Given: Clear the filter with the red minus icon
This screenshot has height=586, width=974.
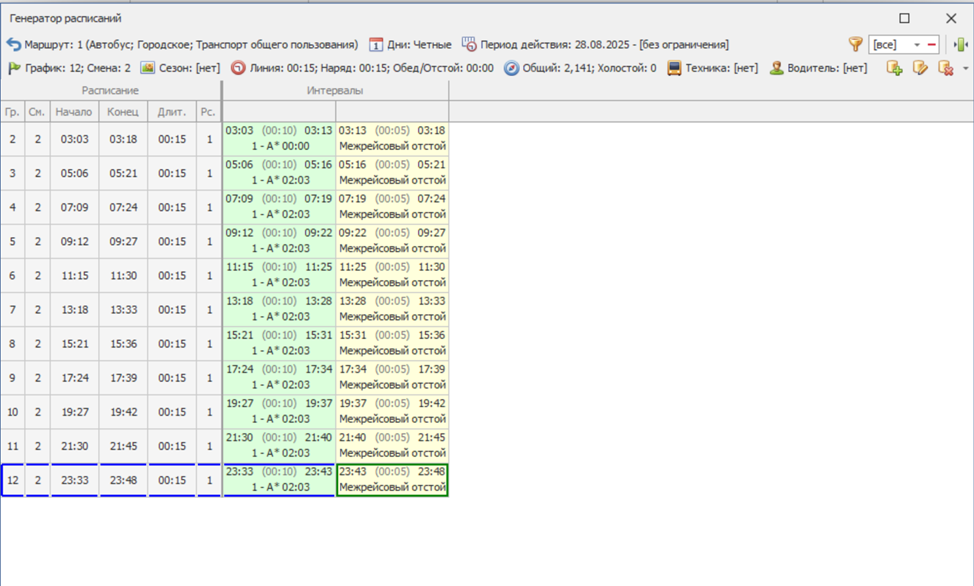Looking at the screenshot, I should [931, 45].
